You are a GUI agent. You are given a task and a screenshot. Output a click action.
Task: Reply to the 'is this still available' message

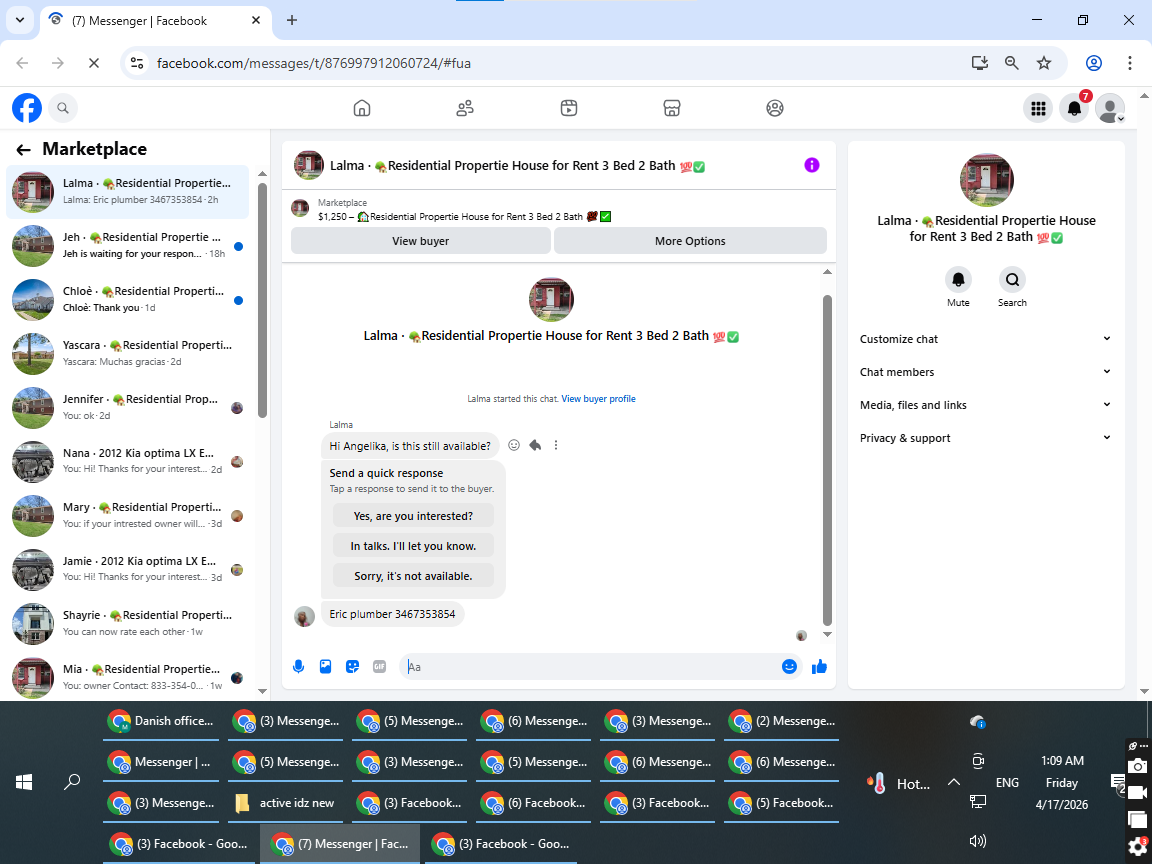535,445
